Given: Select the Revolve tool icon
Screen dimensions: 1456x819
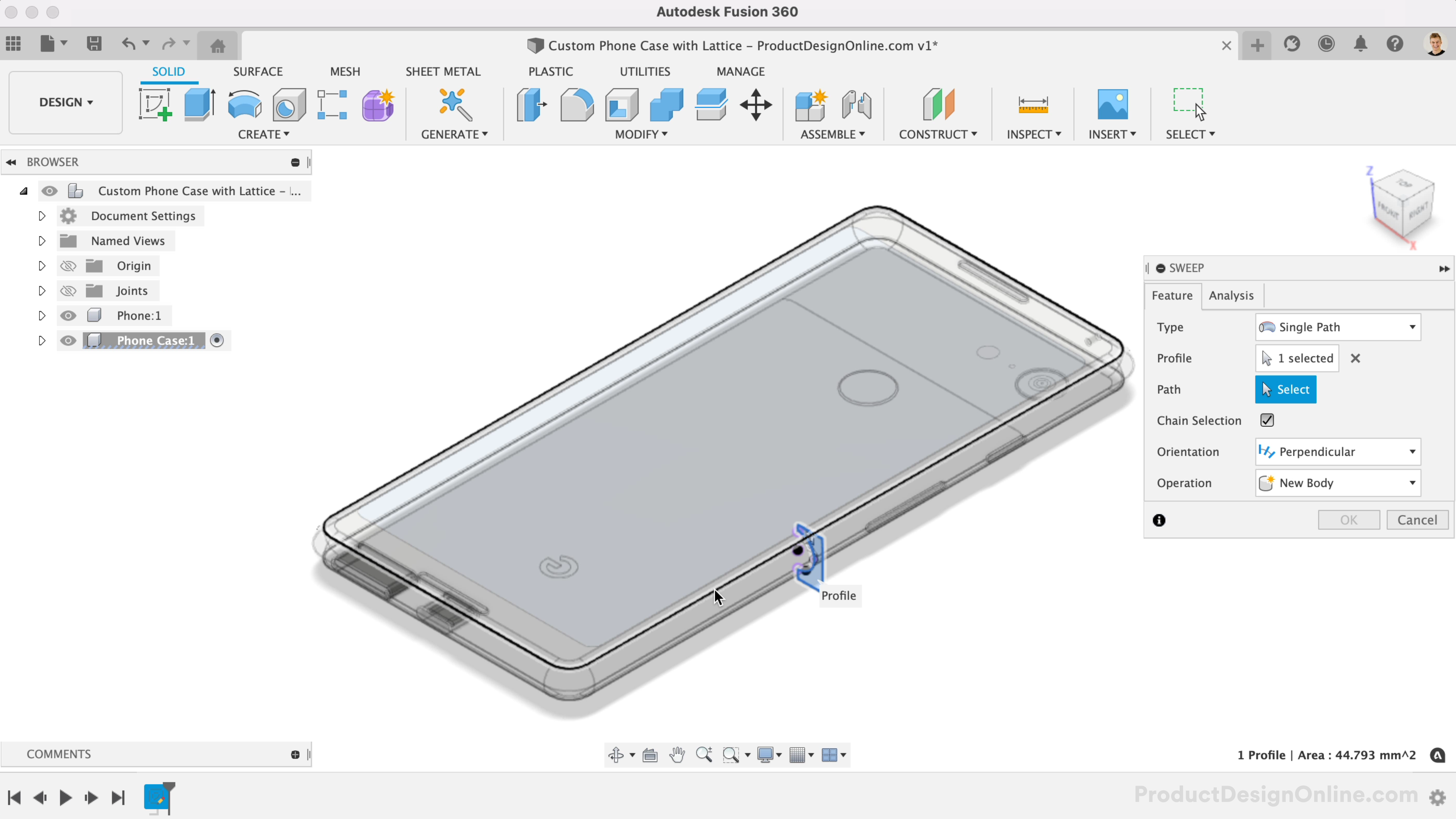Looking at the screenshot, I should pos(244,105).
